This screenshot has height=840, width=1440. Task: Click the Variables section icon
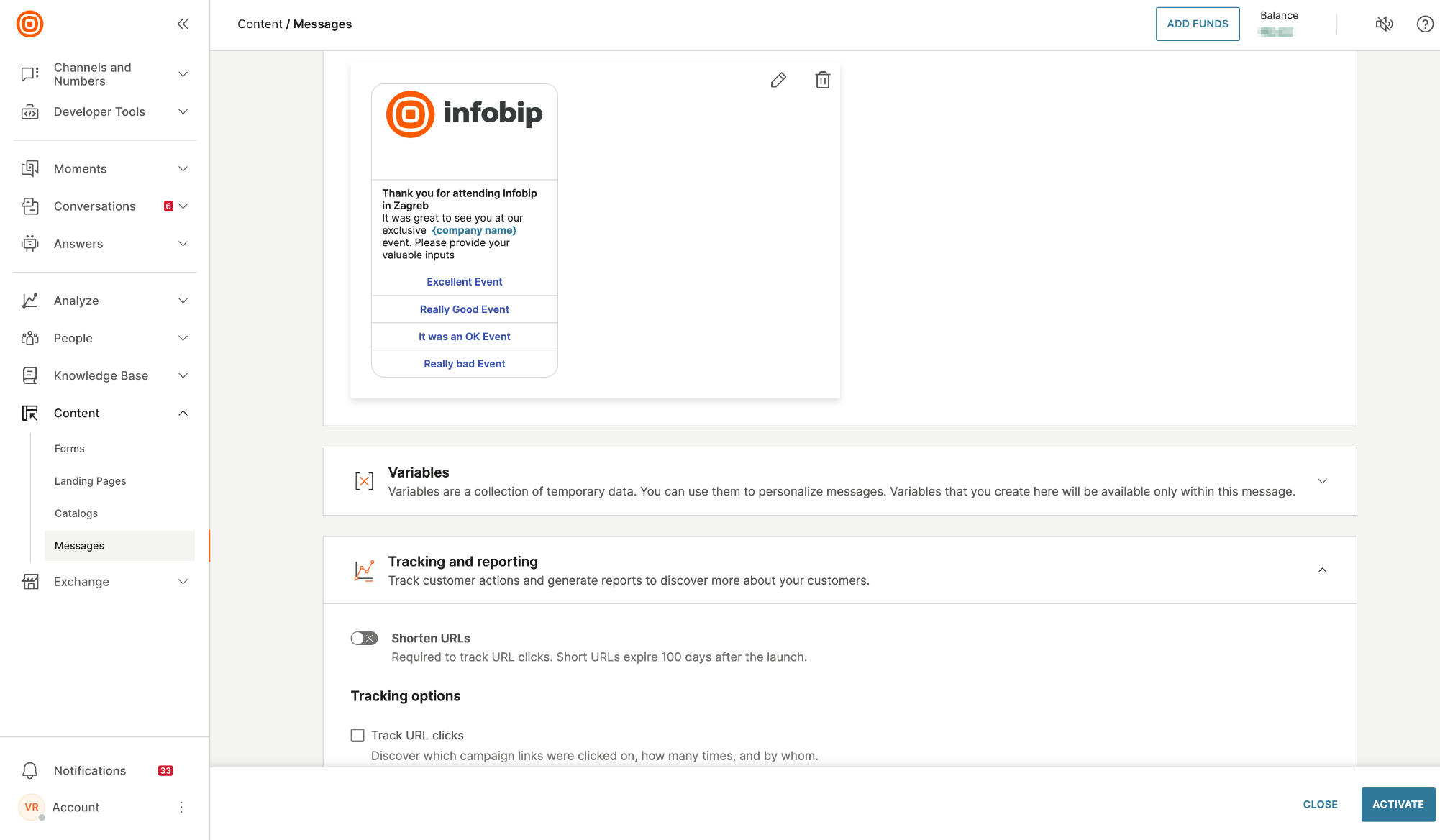click(364, 480)
